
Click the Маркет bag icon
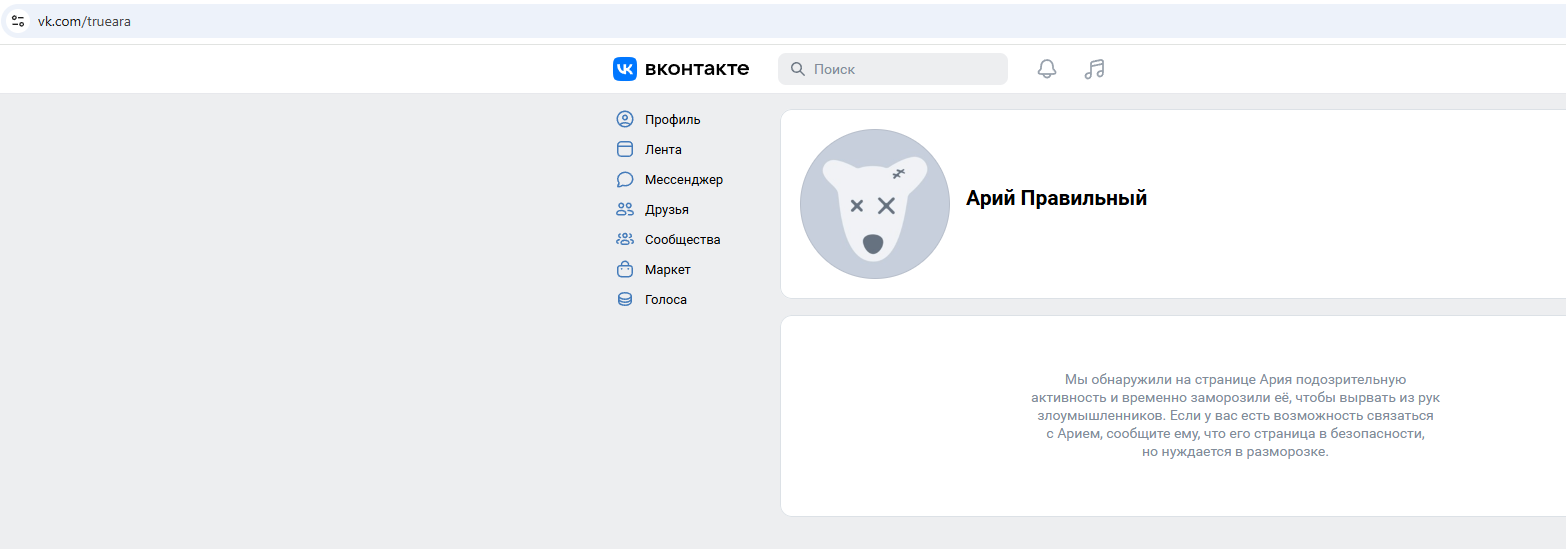click(625, 270)
